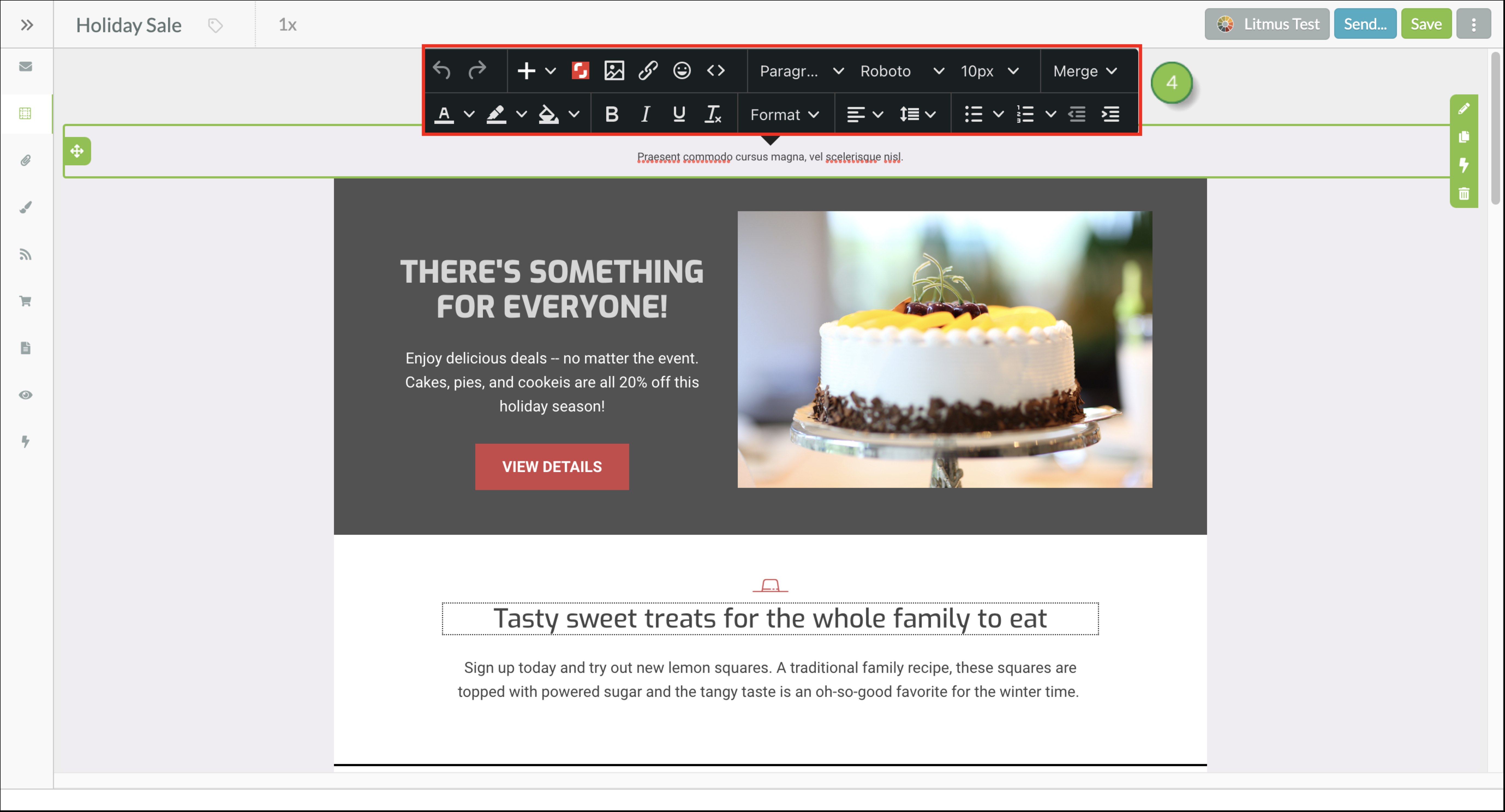Viewport: 1505px width, 812px height.
Task: Click the envelope icon in sidebar
Action: coord(26,66)
